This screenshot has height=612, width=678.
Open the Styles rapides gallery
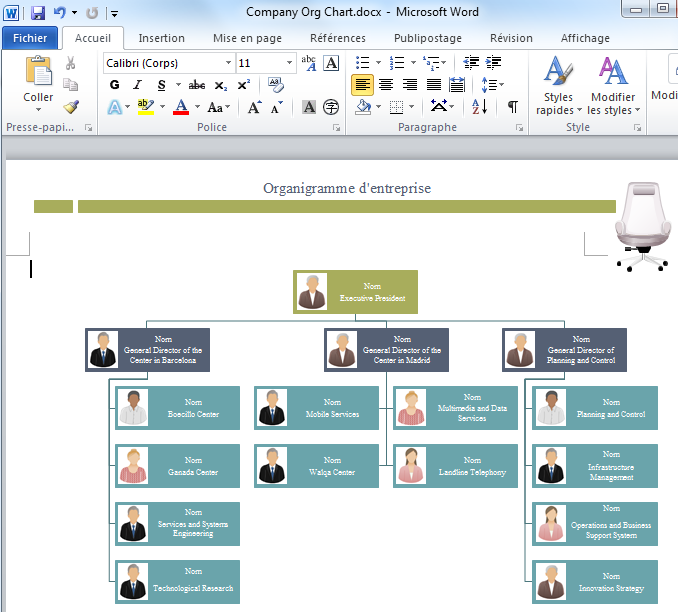click(558, 86)
